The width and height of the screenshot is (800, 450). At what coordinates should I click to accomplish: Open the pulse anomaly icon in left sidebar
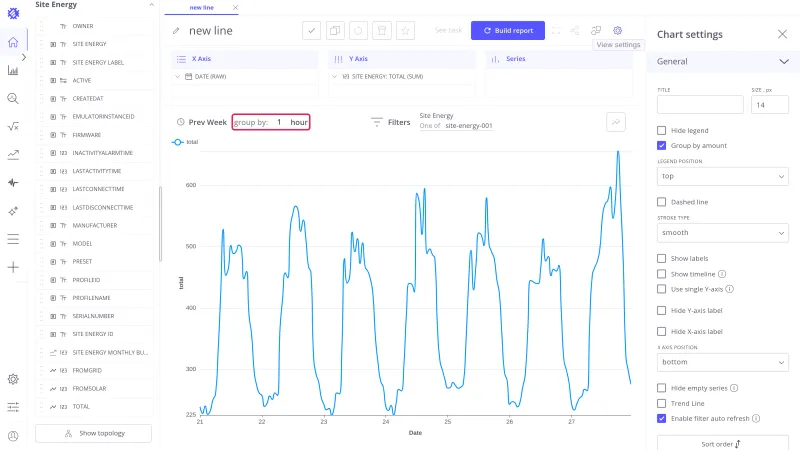click(x=13, y=183)
